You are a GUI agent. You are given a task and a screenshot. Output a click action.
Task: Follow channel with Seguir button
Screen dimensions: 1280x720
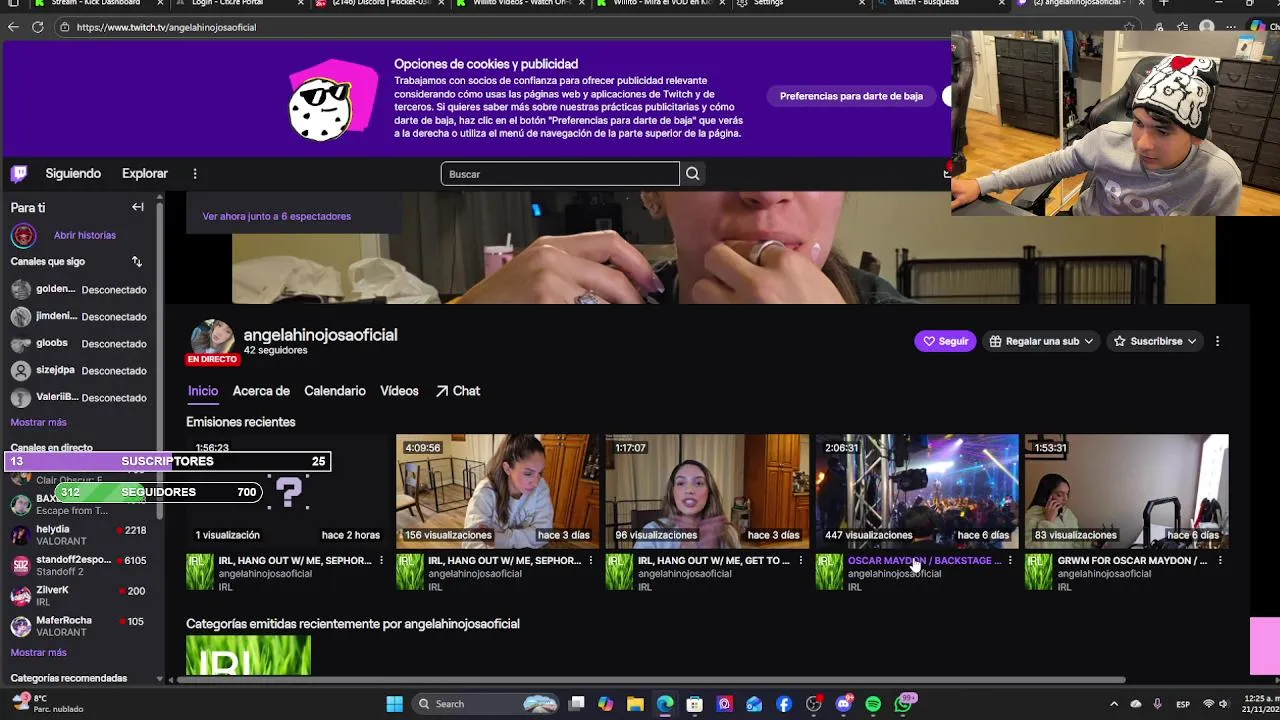(x=945, y=341)
